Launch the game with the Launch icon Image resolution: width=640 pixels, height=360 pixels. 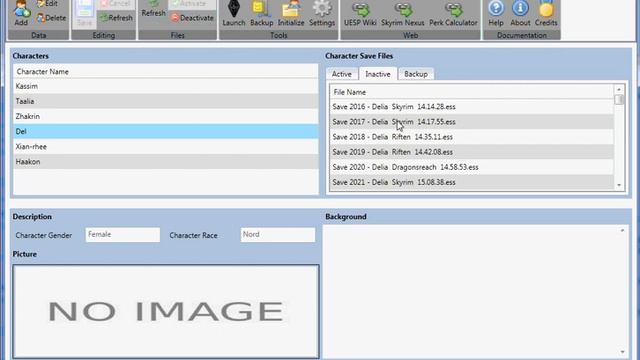[x=233, y=14]
